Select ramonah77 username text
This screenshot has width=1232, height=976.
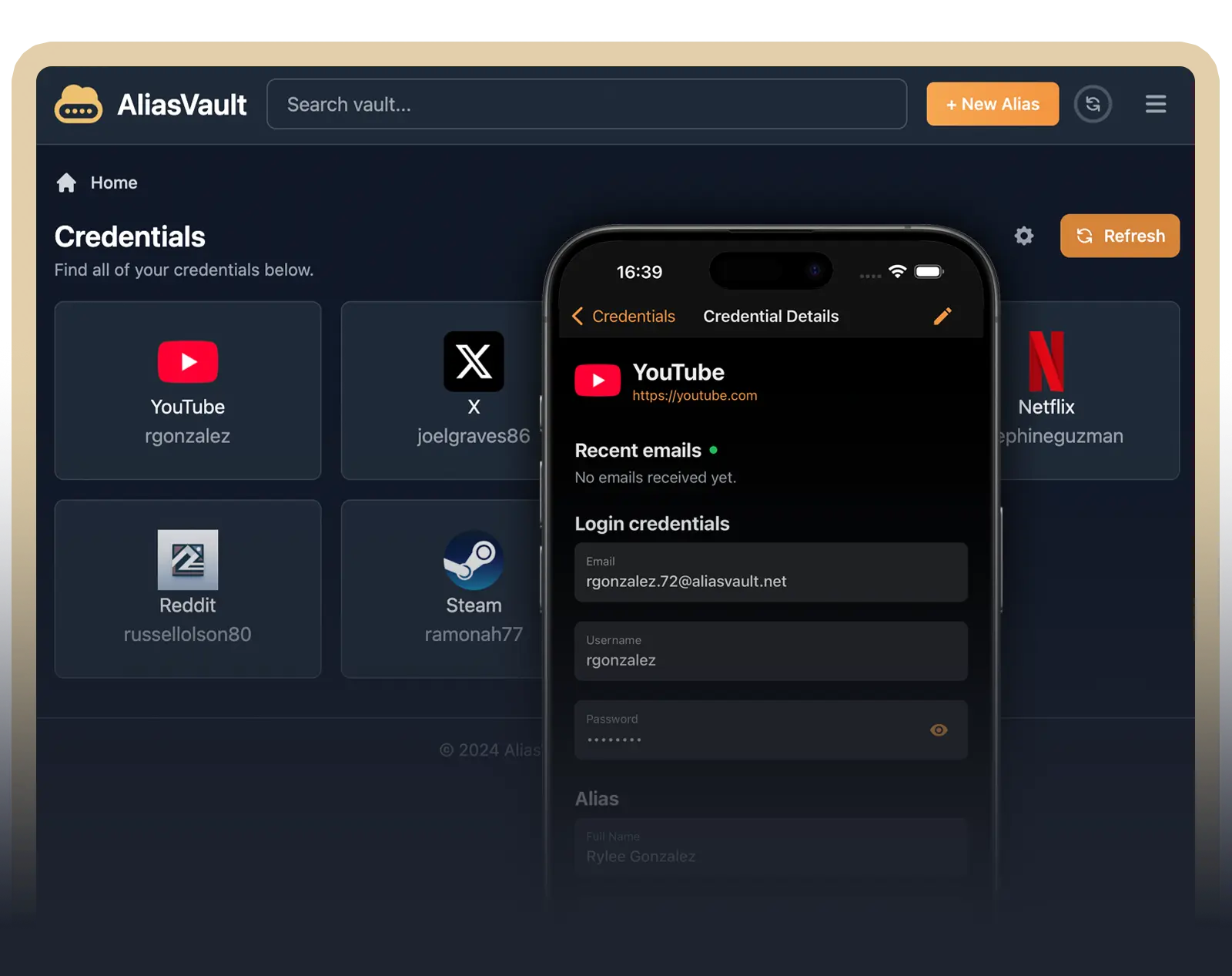point(474,634)
